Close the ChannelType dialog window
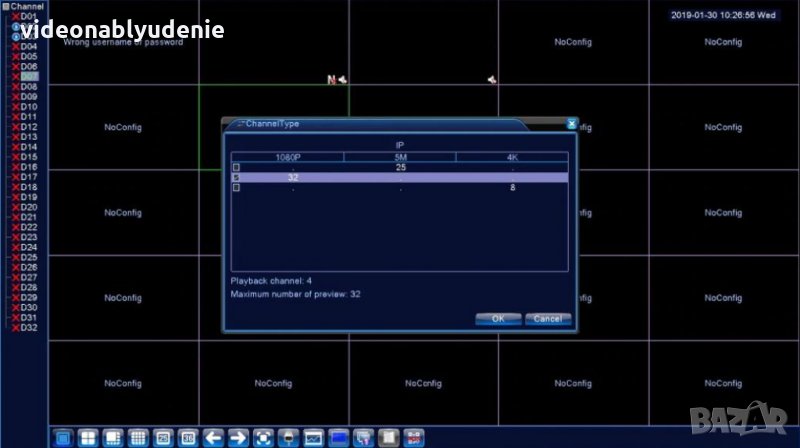The height and width of the screenshot is (448, 800). [x=571, y=124]
